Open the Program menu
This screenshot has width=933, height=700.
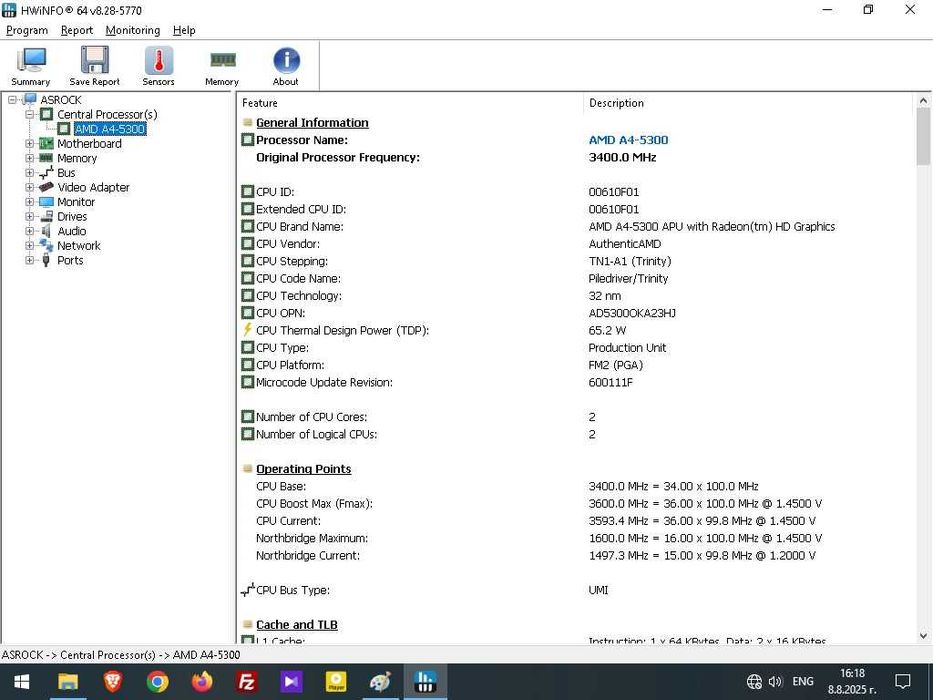click(x=27, y=30)
